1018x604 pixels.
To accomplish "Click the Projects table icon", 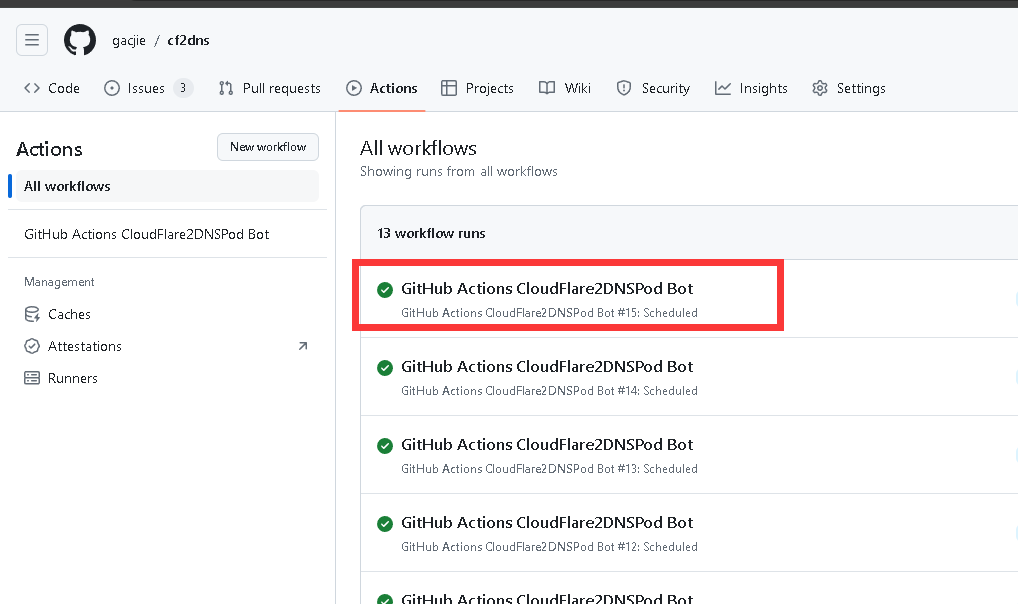I will pos(449,88).
